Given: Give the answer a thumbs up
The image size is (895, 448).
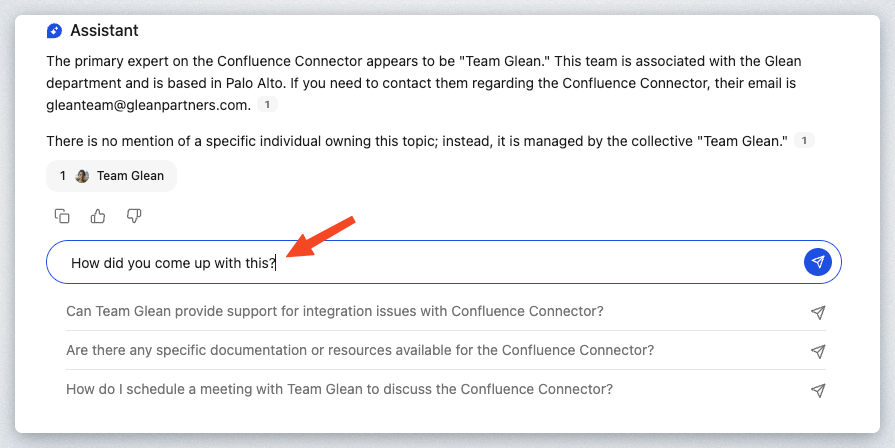Looking at the screenshot, I should [98, 215].
